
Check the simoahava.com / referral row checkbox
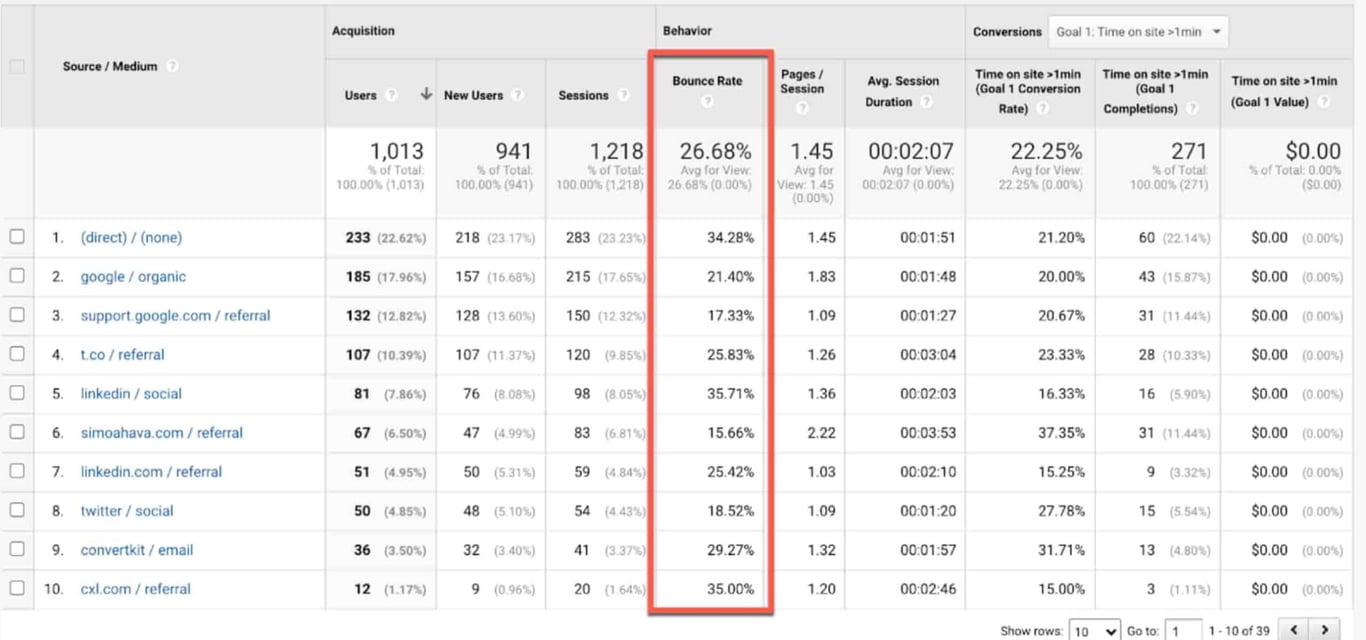[x=16, y=432]
